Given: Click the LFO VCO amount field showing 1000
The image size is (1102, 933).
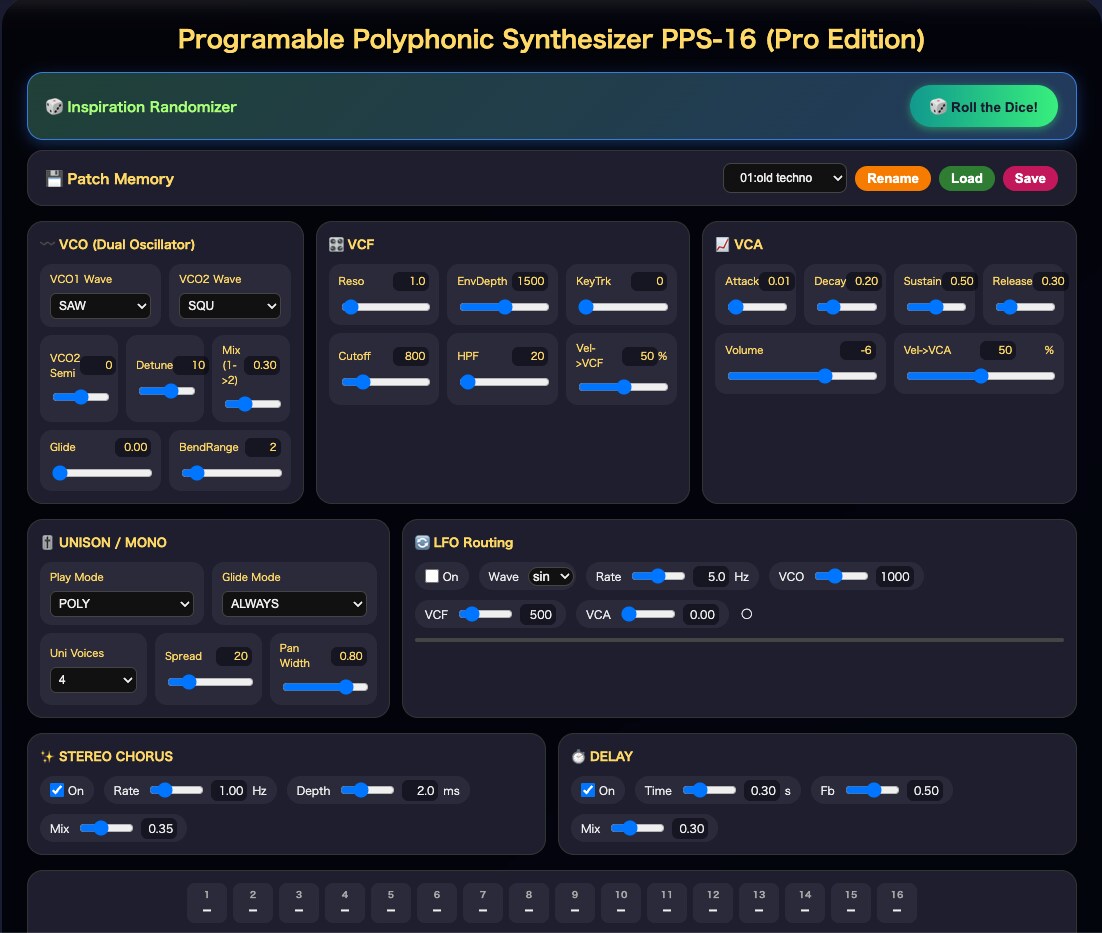Looking at the screenshot, I should pos(895,577).
